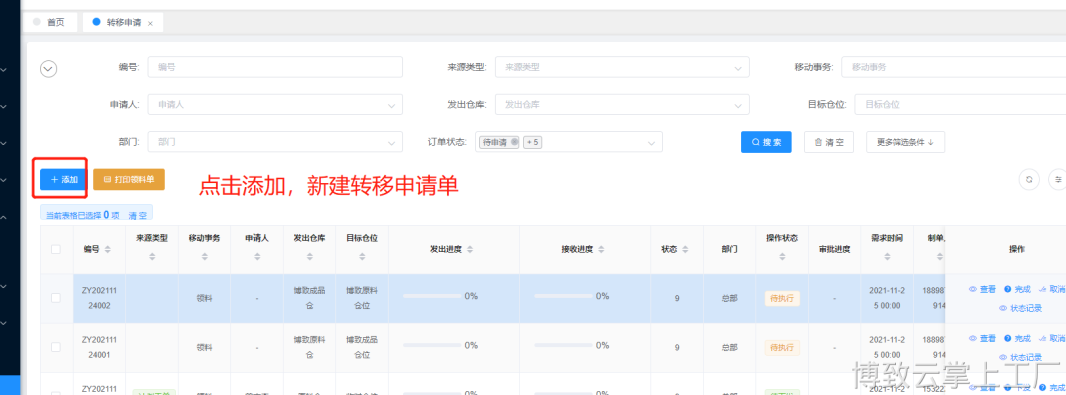This screenshot has width=1066, height=395.
Task: Click the 审批进度 column header
Action: pos(834,250)
